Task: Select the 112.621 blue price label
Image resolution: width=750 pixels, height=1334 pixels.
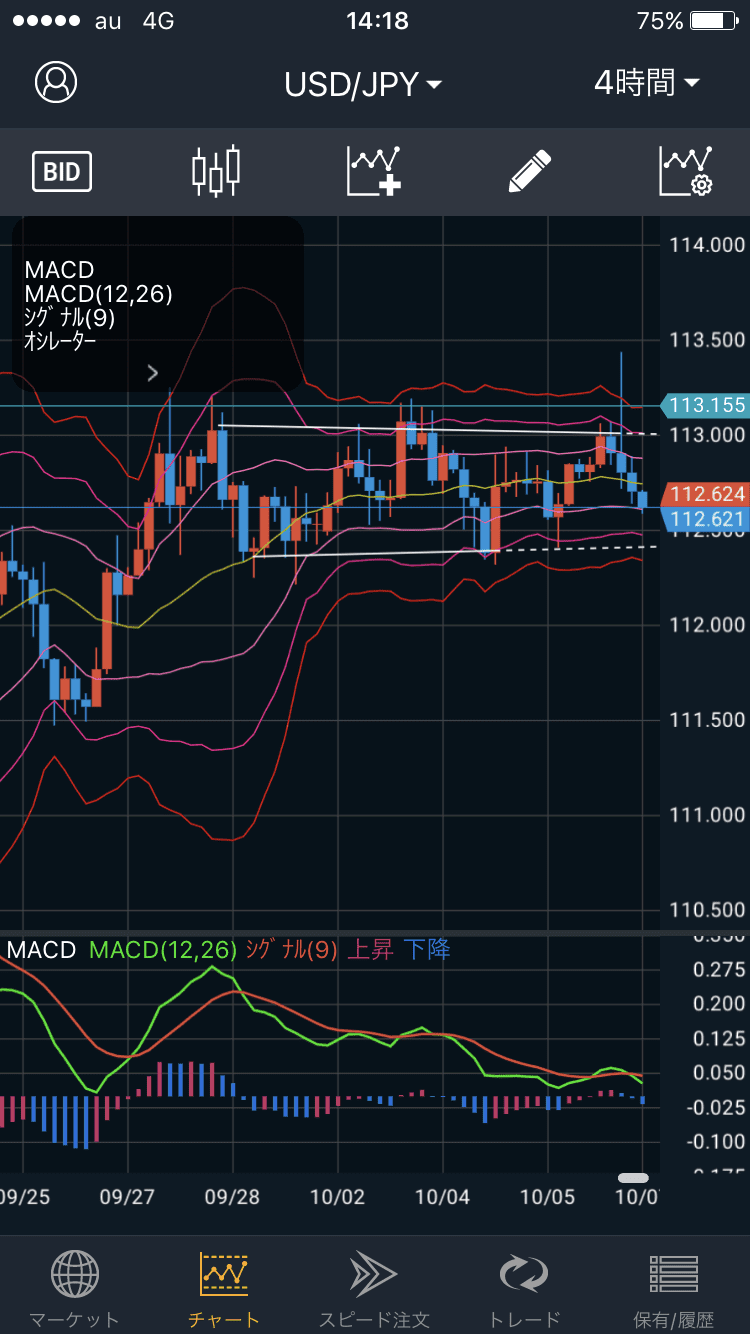Action: pos(705,518)
